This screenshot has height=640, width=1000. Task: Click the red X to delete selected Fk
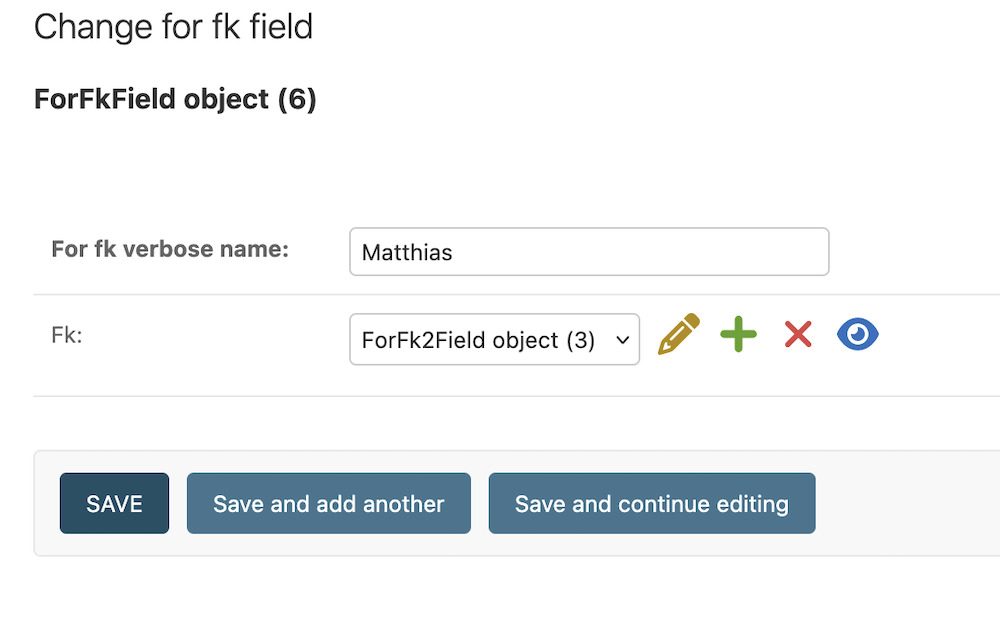(798, 334)
